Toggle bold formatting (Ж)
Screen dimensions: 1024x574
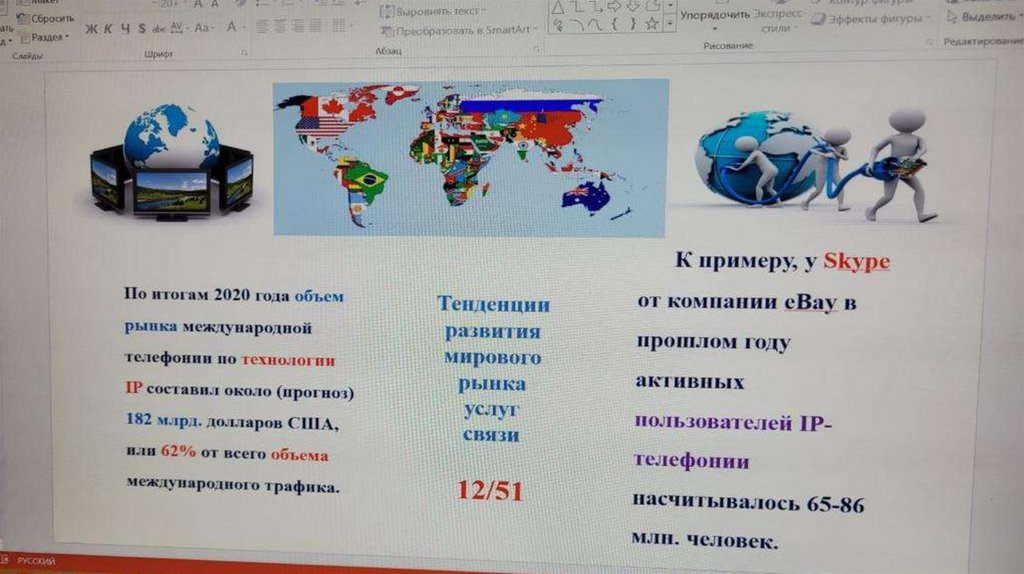click(x=91, y=29)
